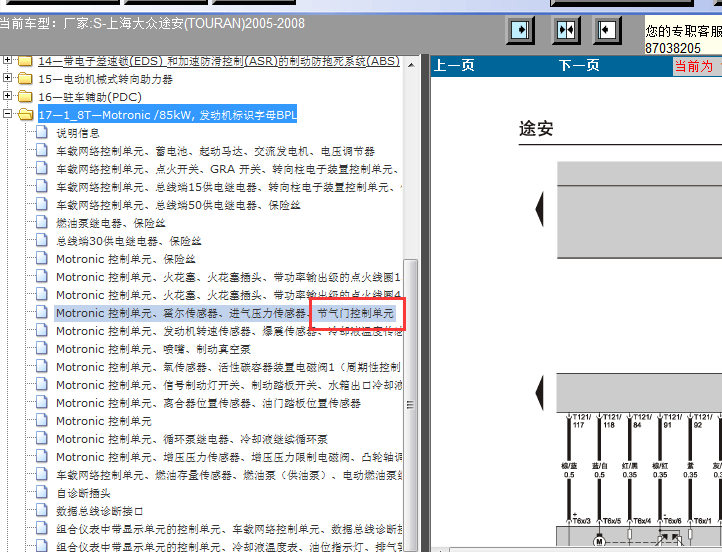Image resolution: width=722 pixels, height=552 pixels.
Task: Click tree panel vertical scrollbar thumb
Action: pyautogui.click(x=410, y=405)
